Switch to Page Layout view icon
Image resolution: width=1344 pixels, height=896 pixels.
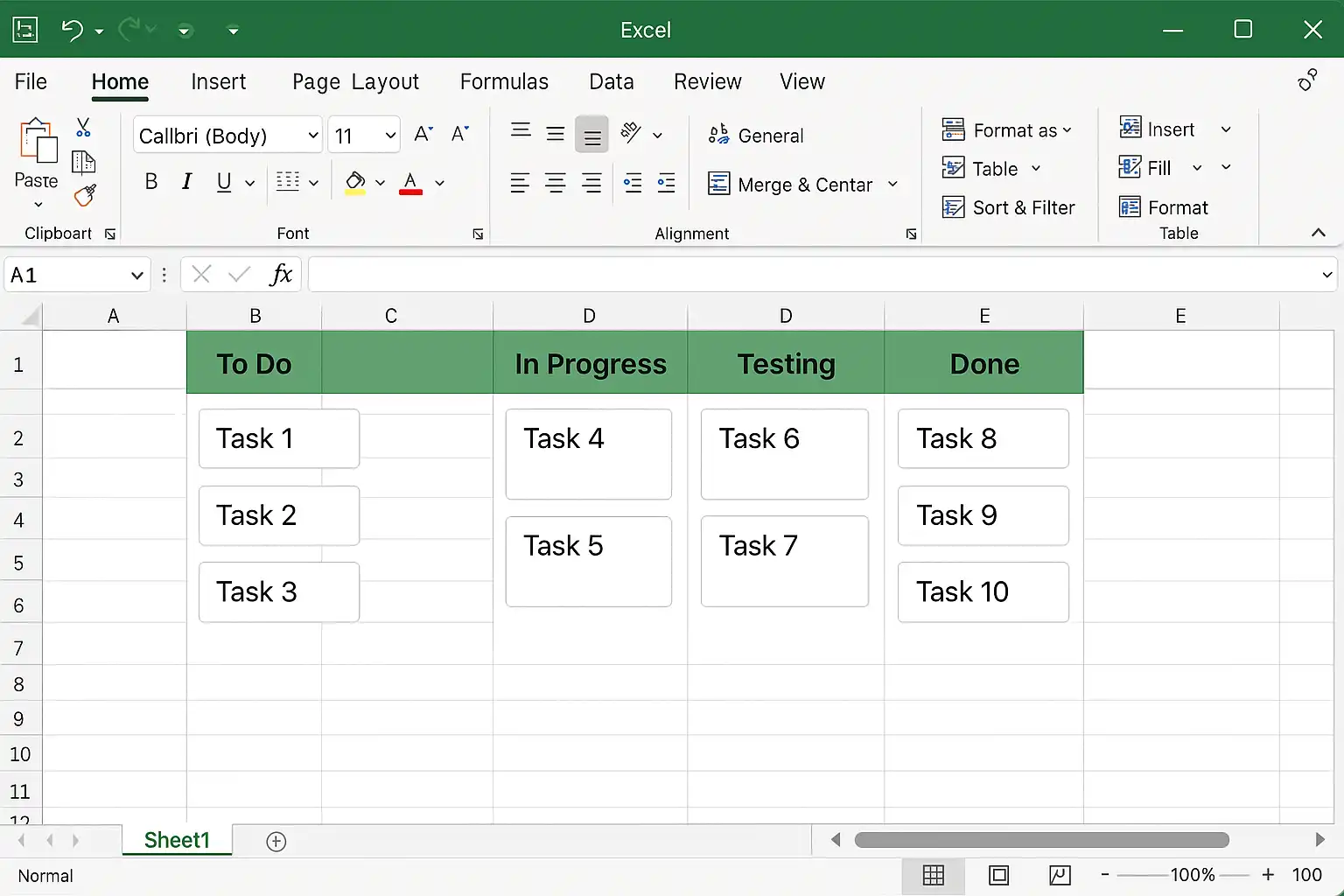click(x=998, y=875)
